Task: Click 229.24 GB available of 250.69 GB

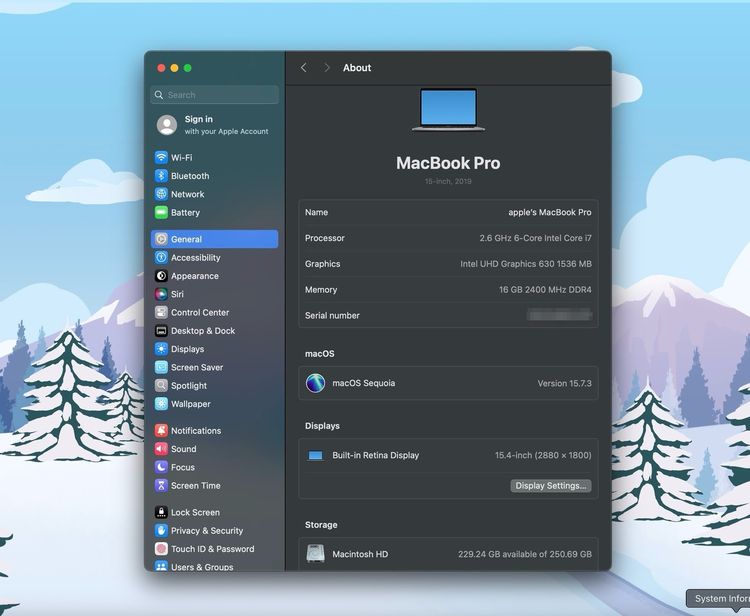Action: pos(525,554)
